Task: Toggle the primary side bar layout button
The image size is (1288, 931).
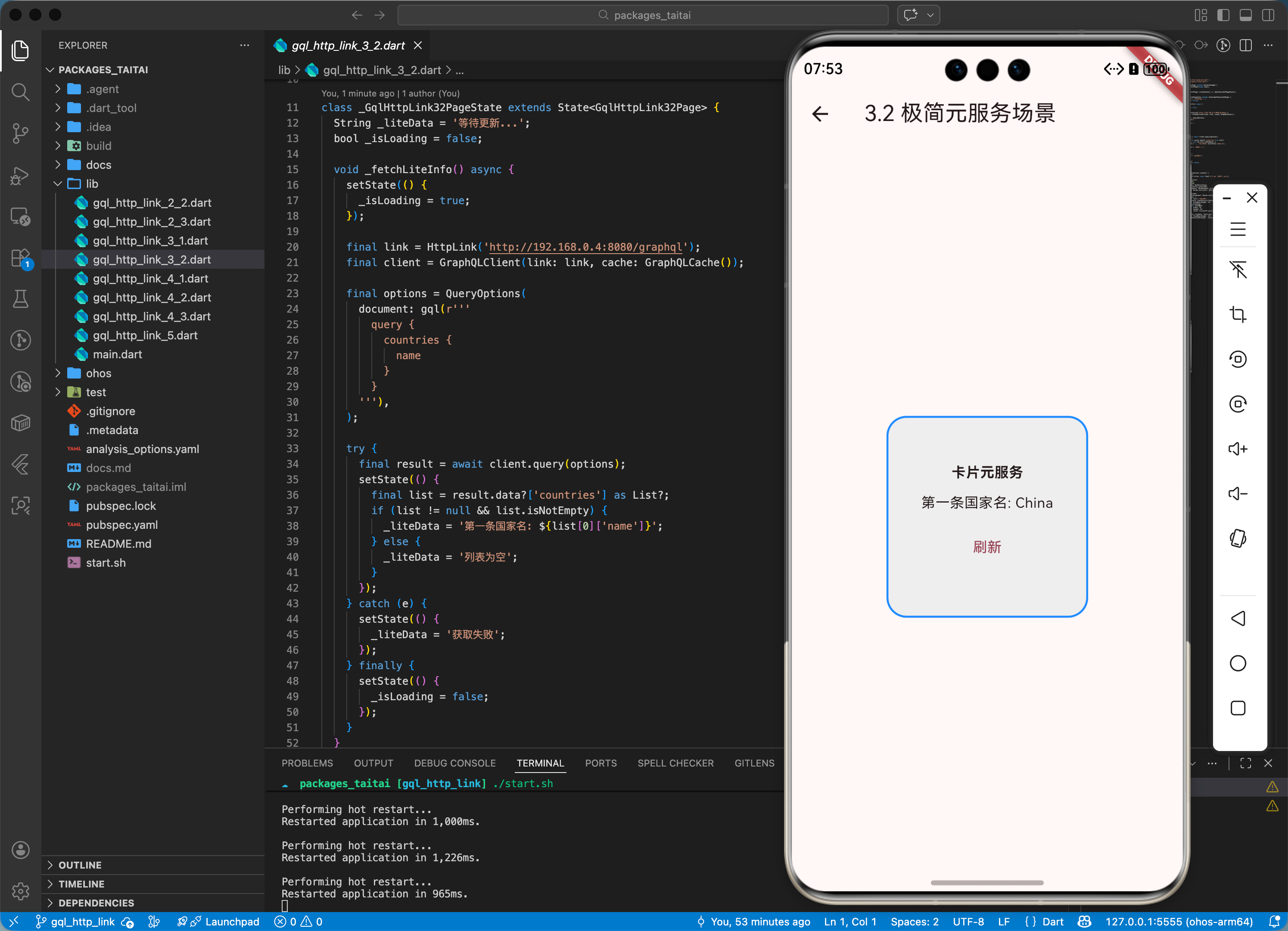Action: tap(1223, 16)
